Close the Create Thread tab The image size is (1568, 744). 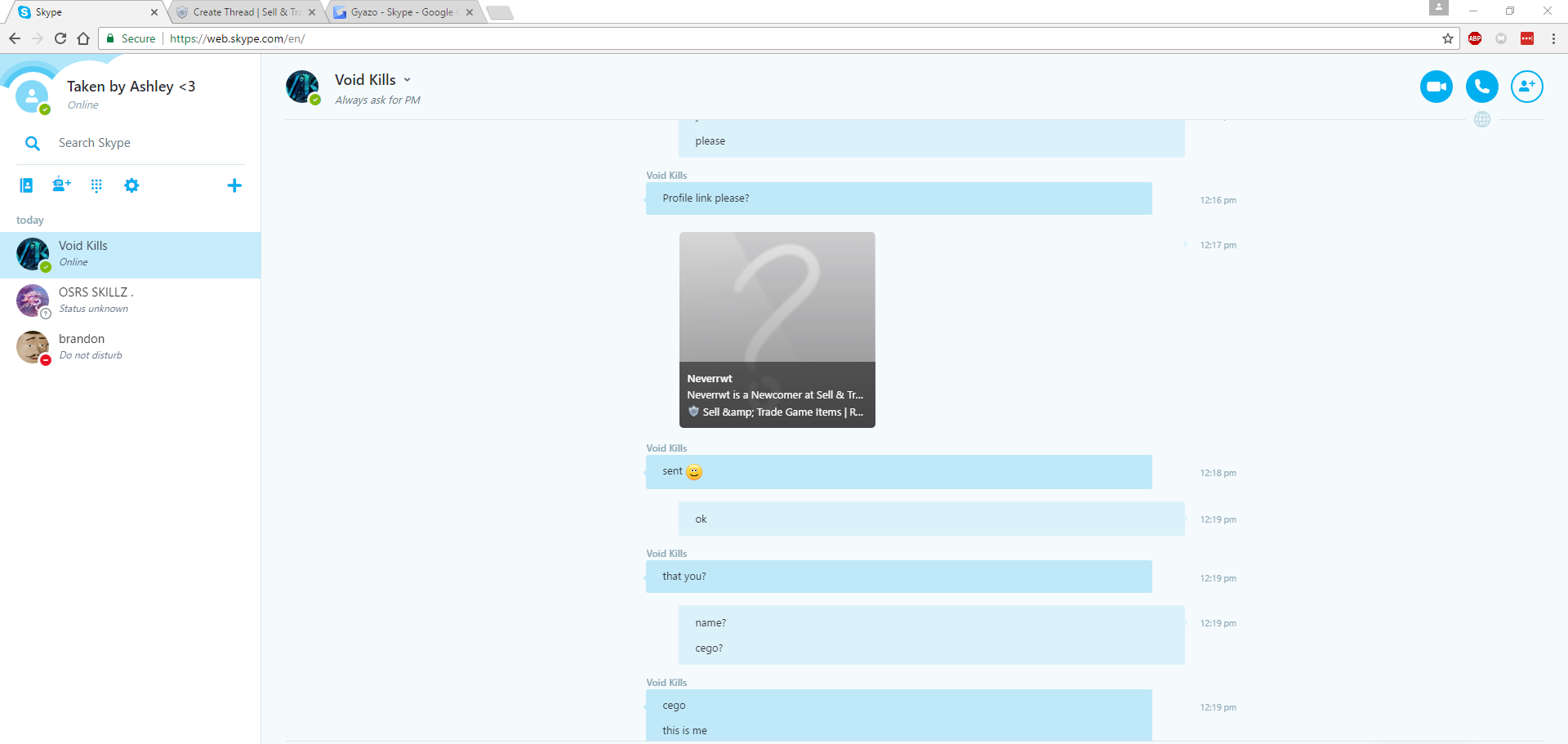coord(312,12)
